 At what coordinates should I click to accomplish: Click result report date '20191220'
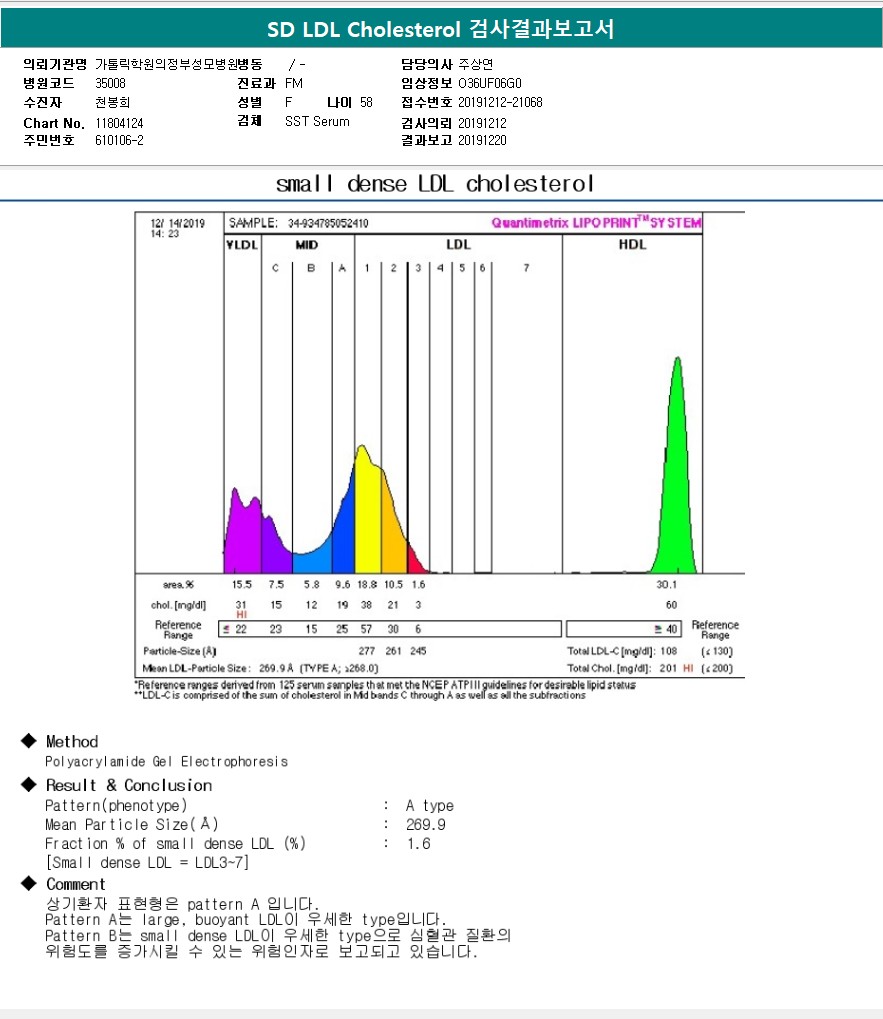coord(482,140)
